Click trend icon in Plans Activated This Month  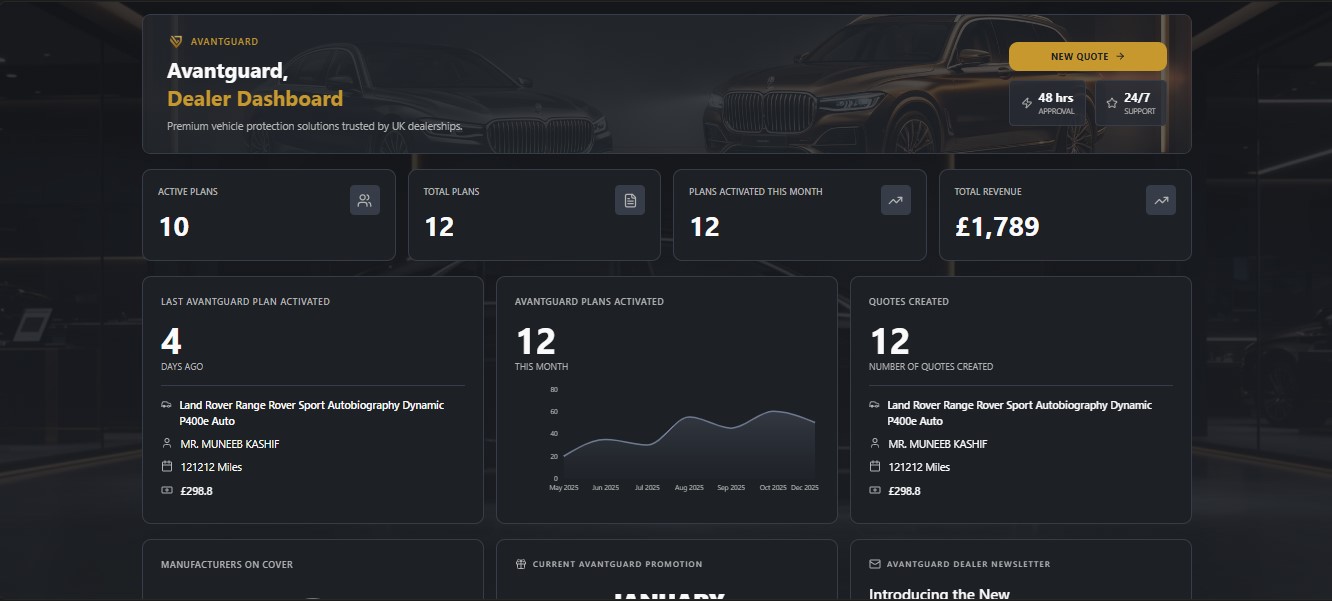pos(896,200)
